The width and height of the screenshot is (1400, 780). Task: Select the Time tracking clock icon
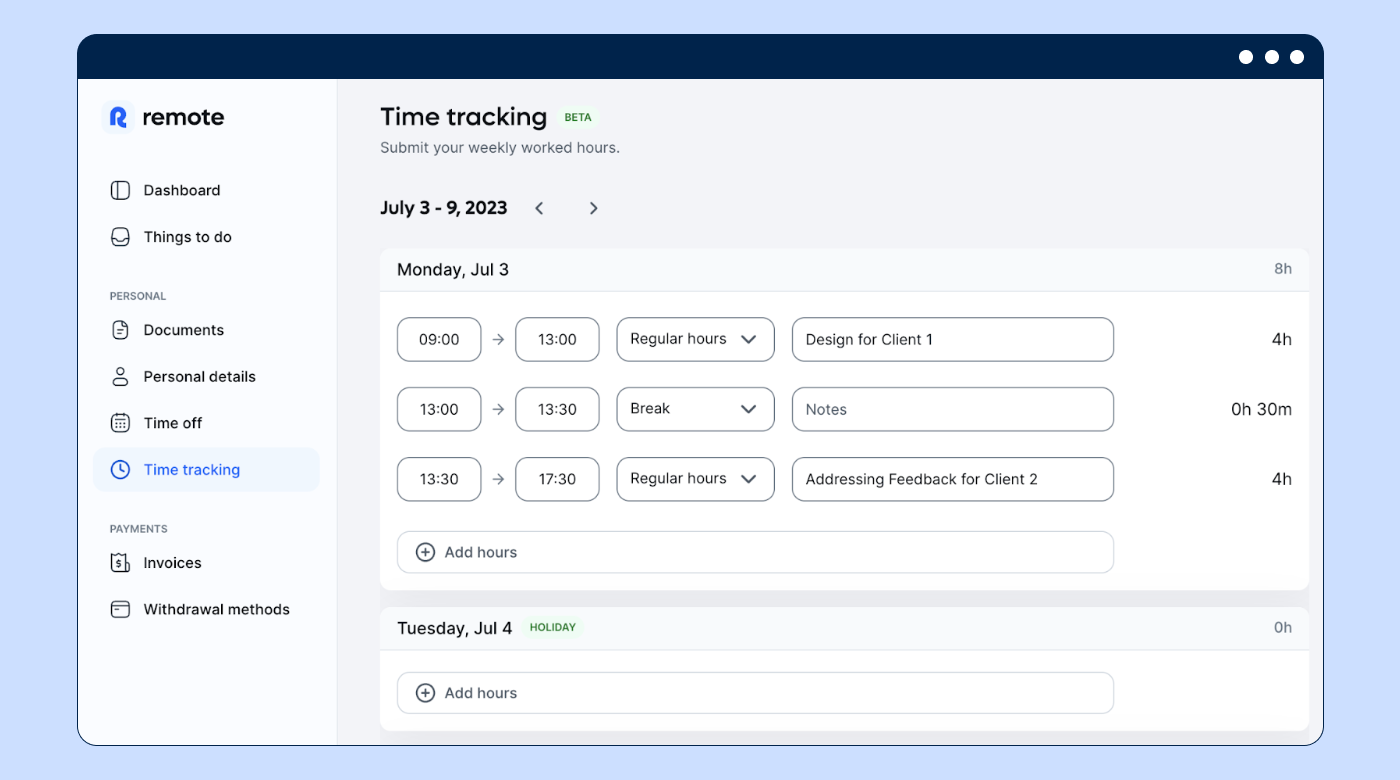[x=120, y=469]
